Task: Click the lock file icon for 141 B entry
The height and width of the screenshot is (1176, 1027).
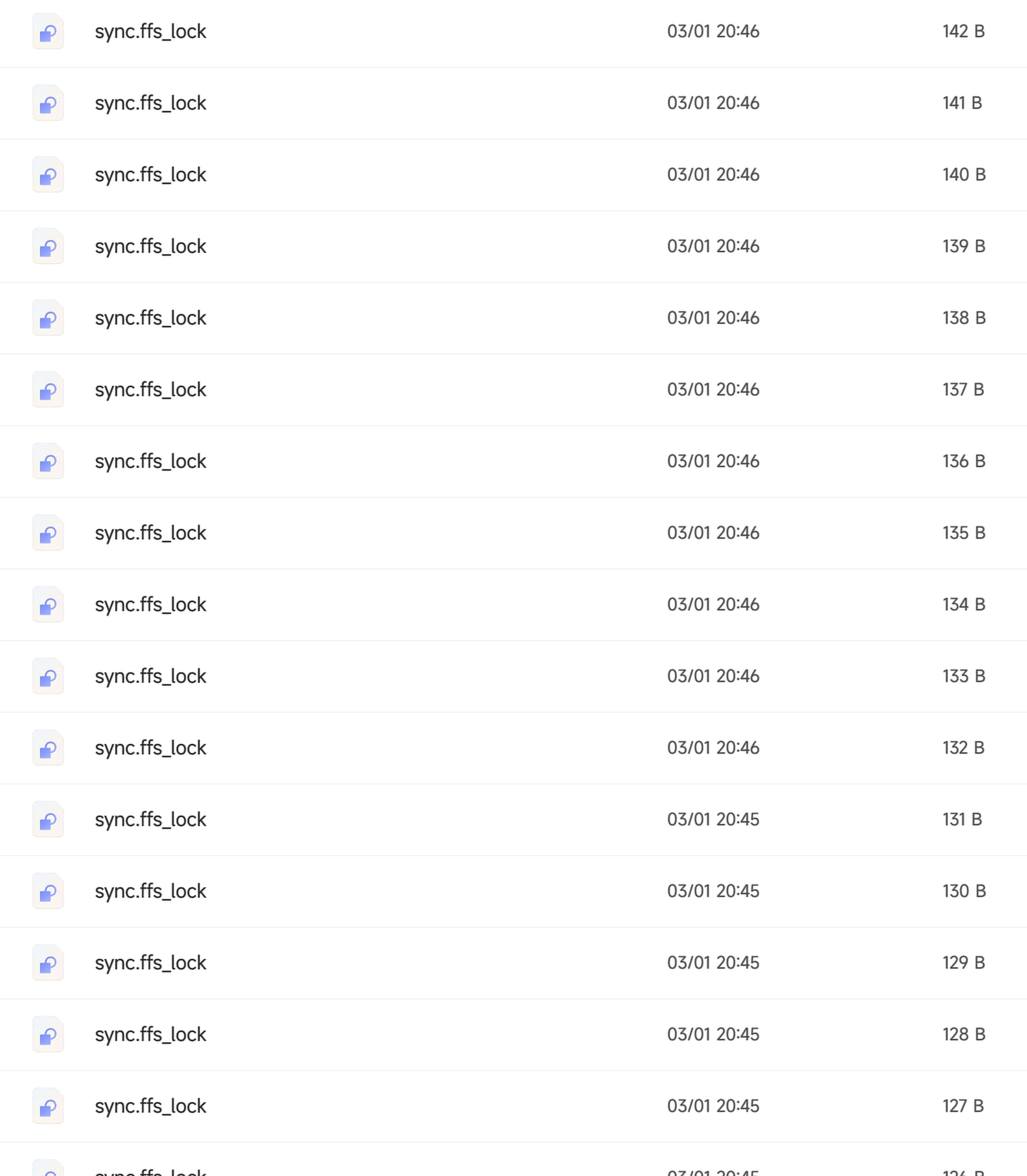Action: [48, 103]
